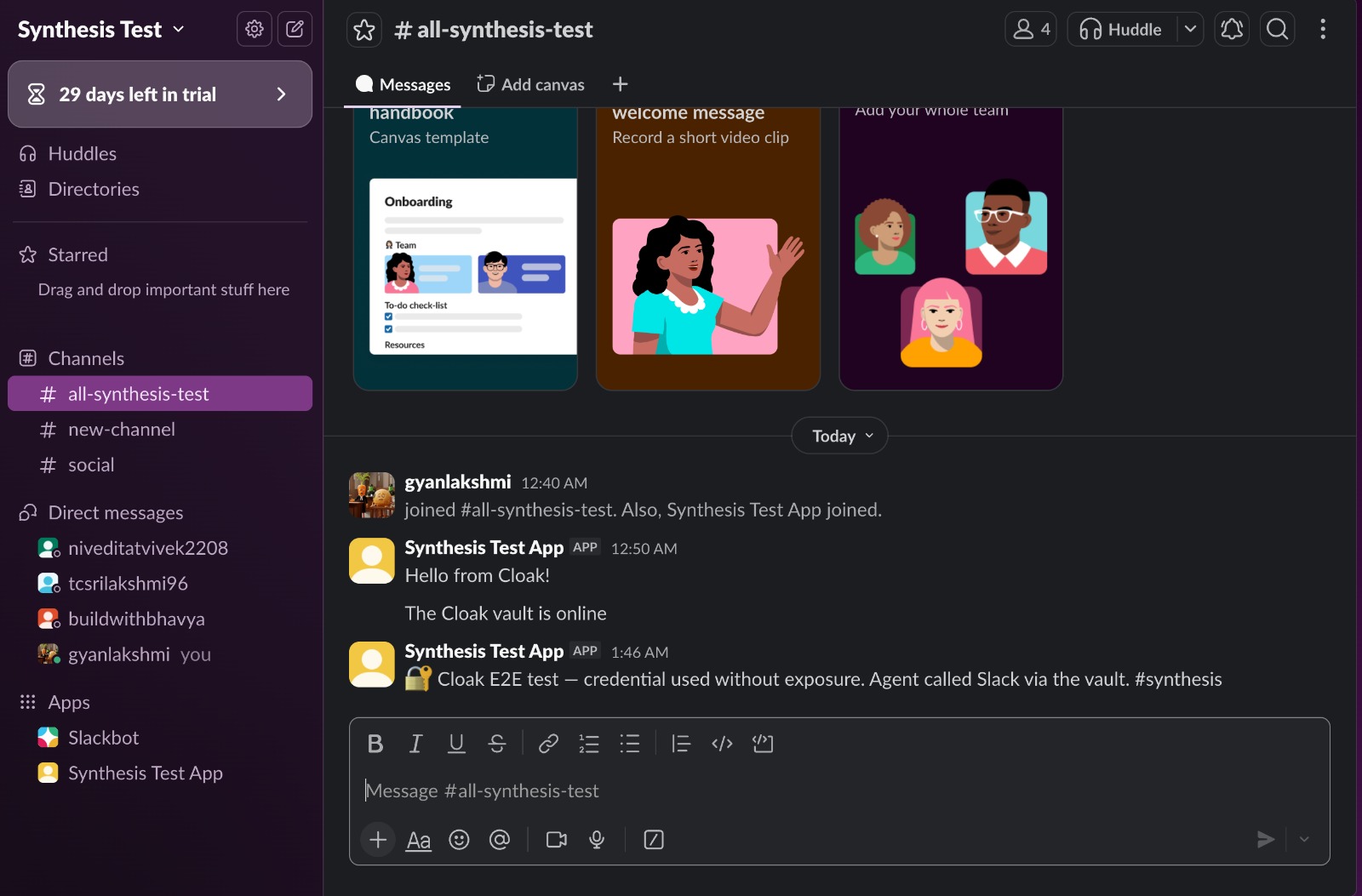1362x896 pixels.
Task: Toggle italic formatting
Action: (x=415, y=744)
